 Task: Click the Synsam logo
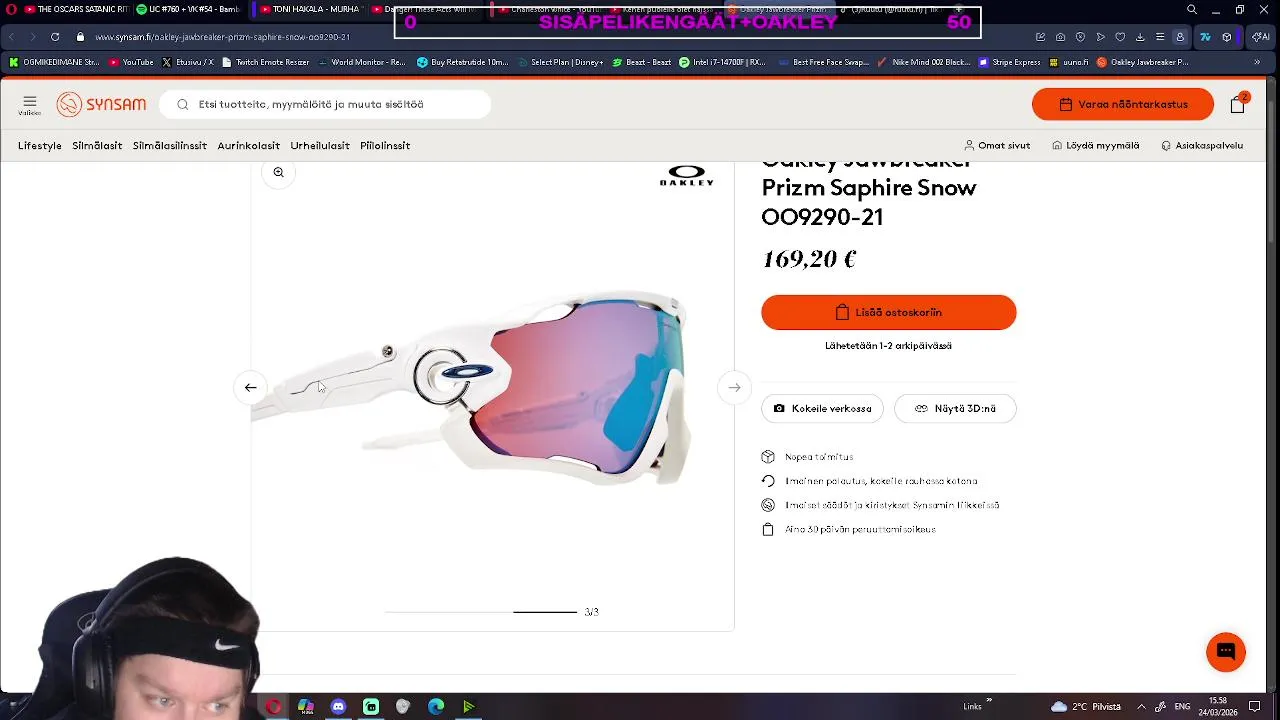[x=101, y=104]
